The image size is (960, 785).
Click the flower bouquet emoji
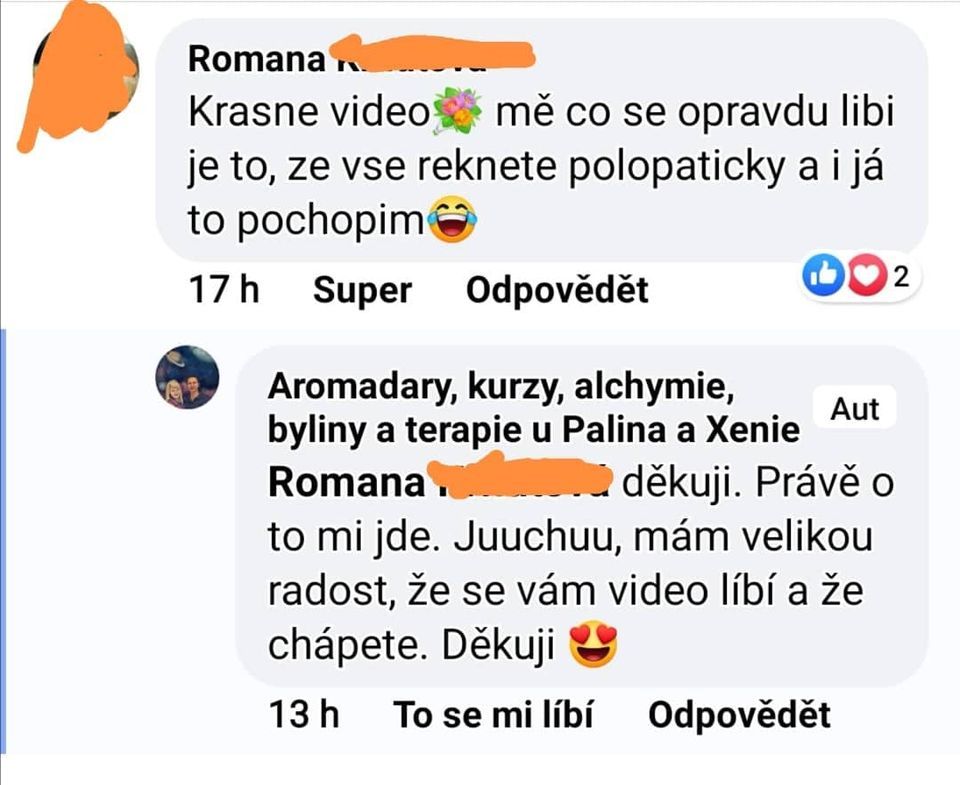pyautogui.click(x=457, y=112)
